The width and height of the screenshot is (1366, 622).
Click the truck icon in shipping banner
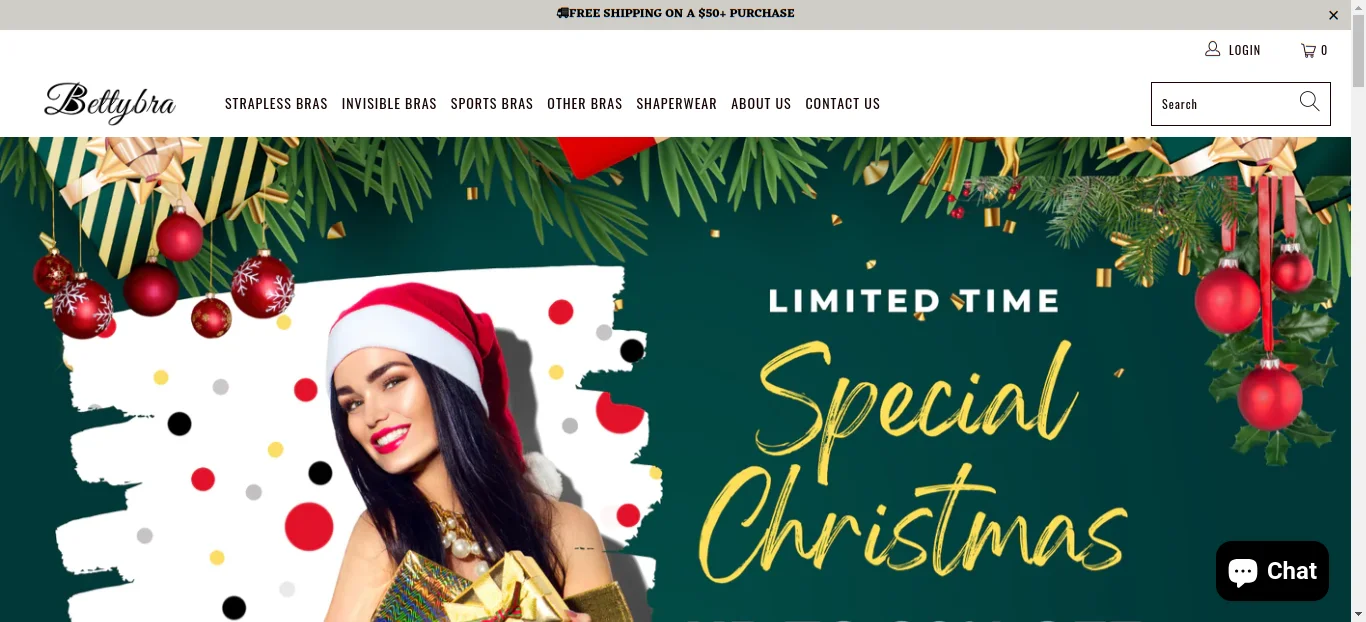coord(562,13)
